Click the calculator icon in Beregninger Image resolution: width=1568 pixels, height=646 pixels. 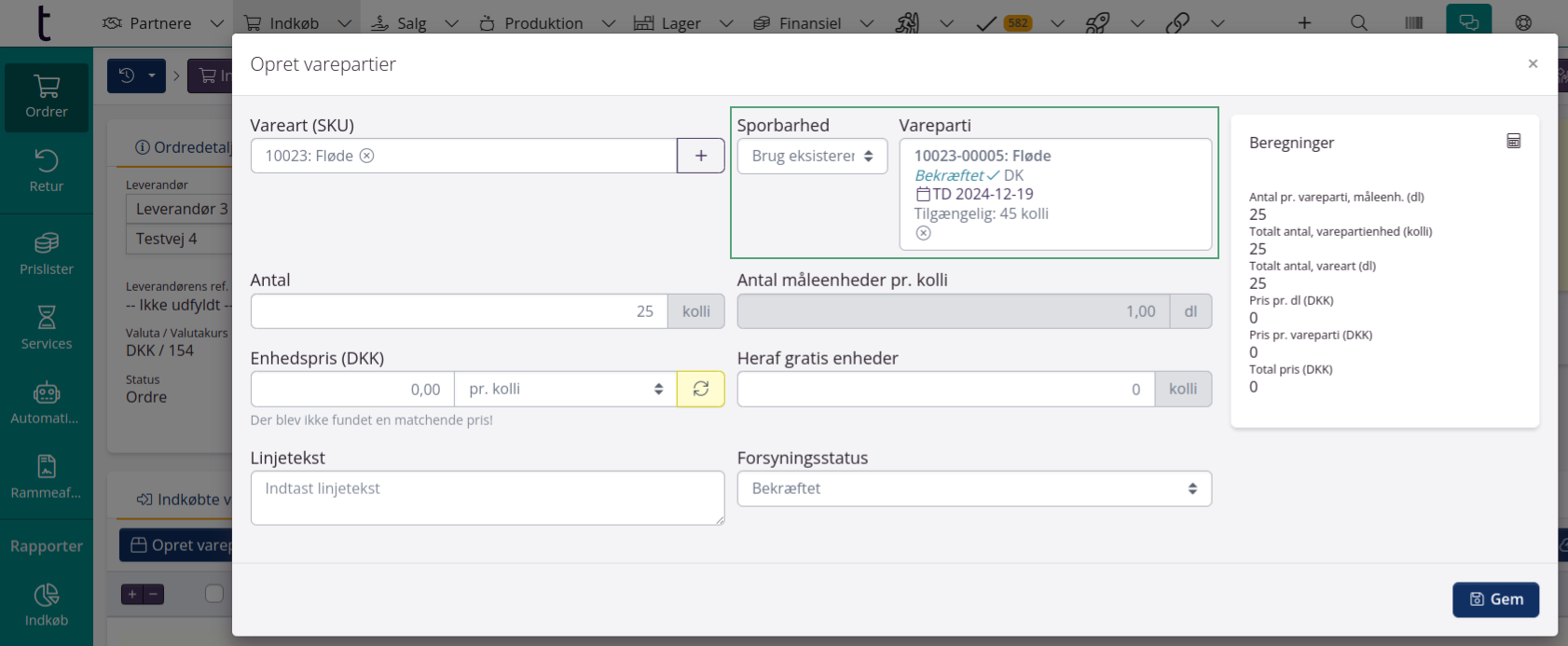[1514, 142]
